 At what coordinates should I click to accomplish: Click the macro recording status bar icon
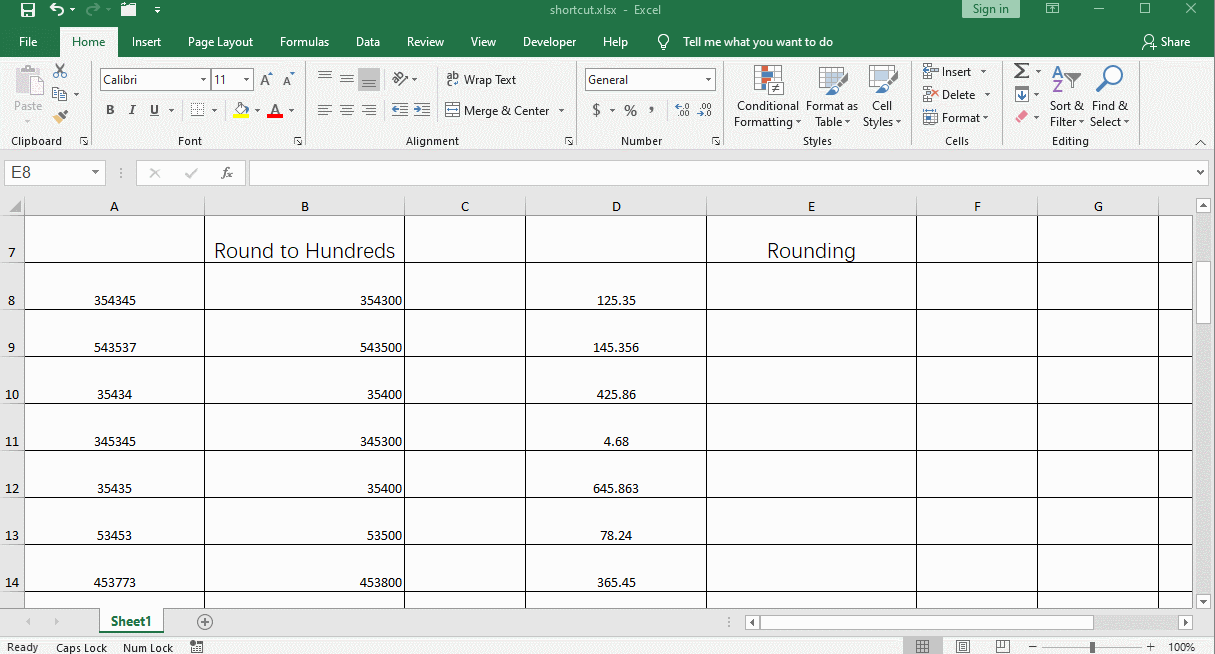pyautogui.click(x=197, y=647)
